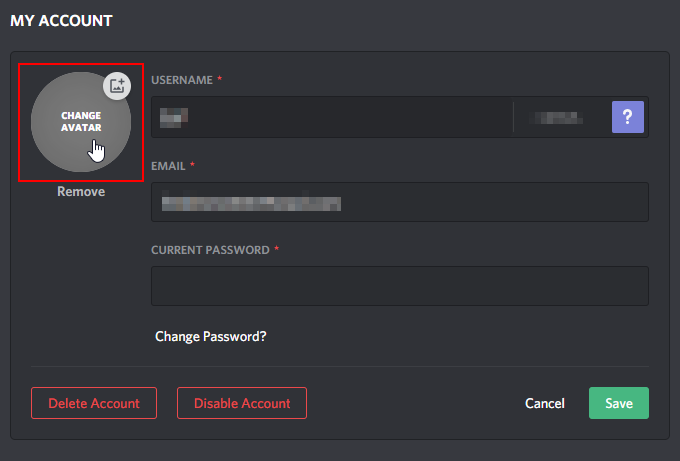Click the blurred username text
680x461 pixels.
(174, 118)
